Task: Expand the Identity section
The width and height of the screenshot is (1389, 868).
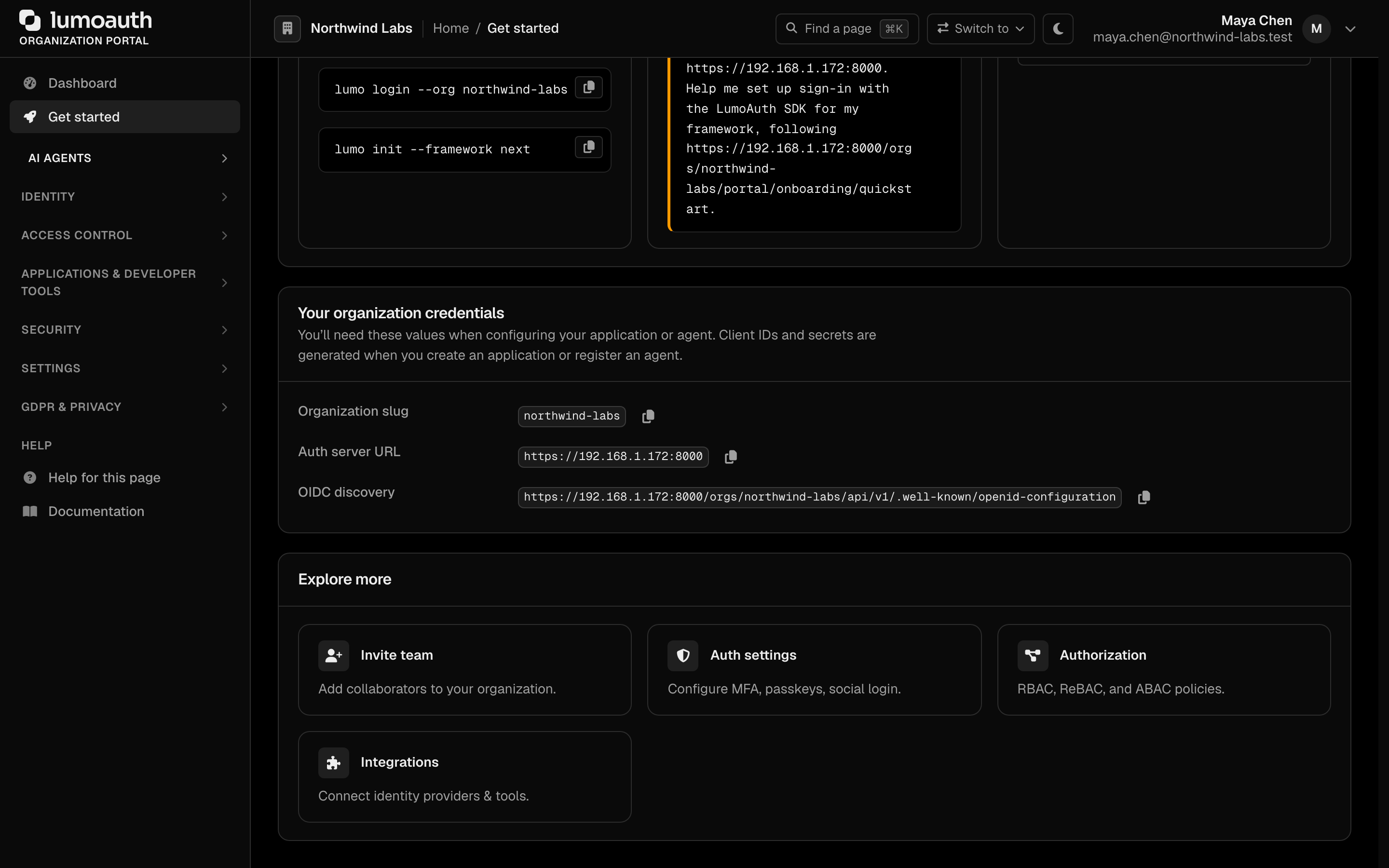Action: pos(124,197)
